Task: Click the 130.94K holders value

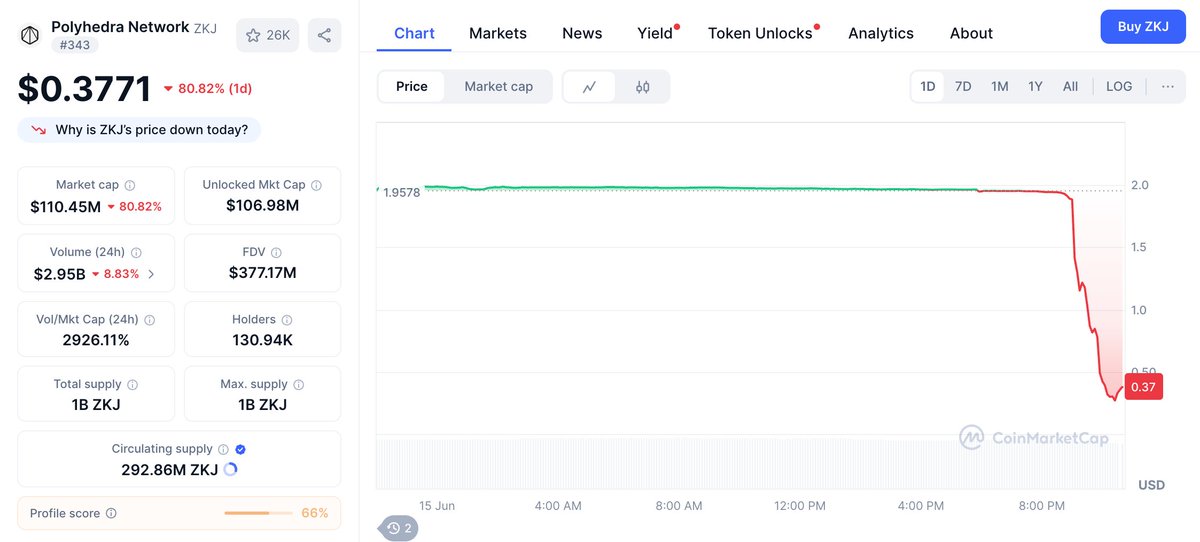Action: coord(263,340)
